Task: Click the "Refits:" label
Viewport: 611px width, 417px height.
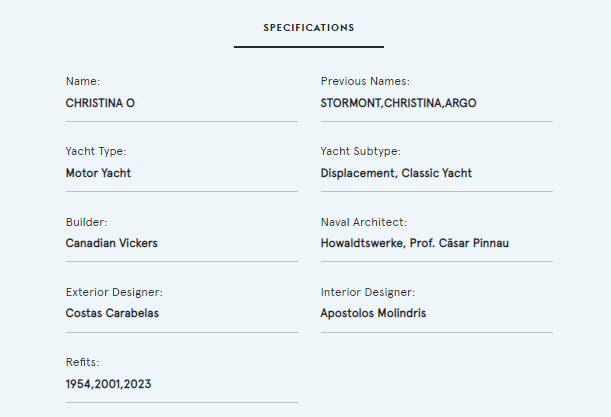Action: 83,362
